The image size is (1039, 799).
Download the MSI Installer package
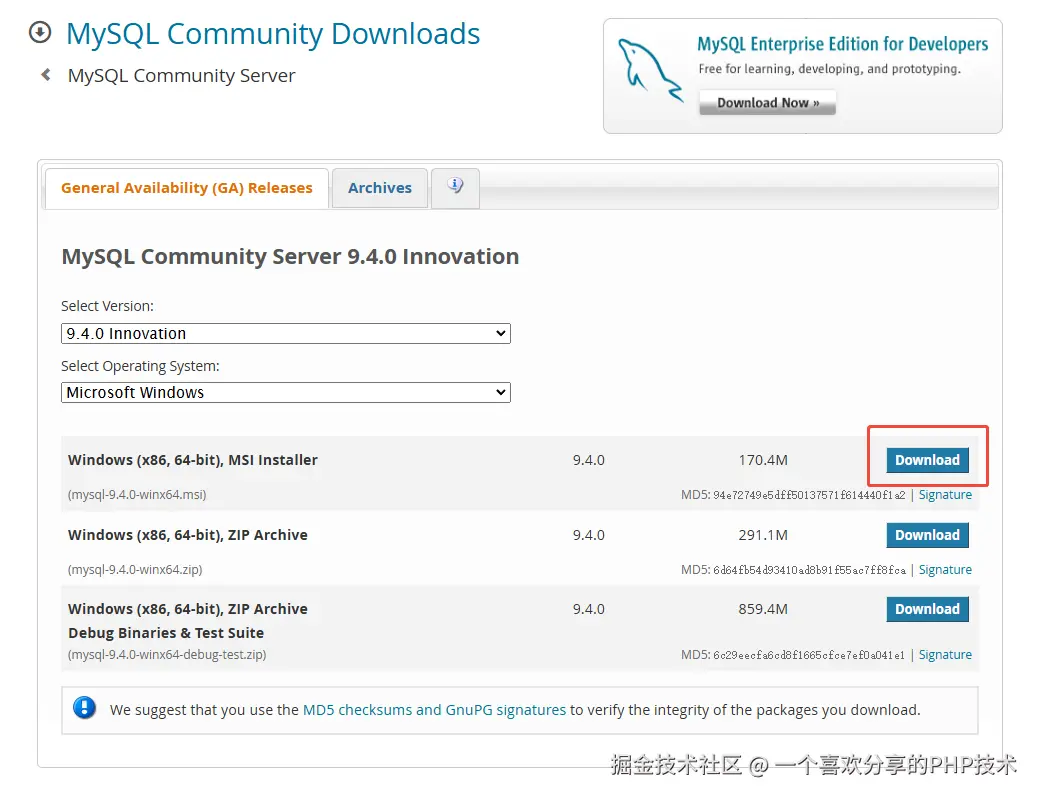tap(927, 460)
